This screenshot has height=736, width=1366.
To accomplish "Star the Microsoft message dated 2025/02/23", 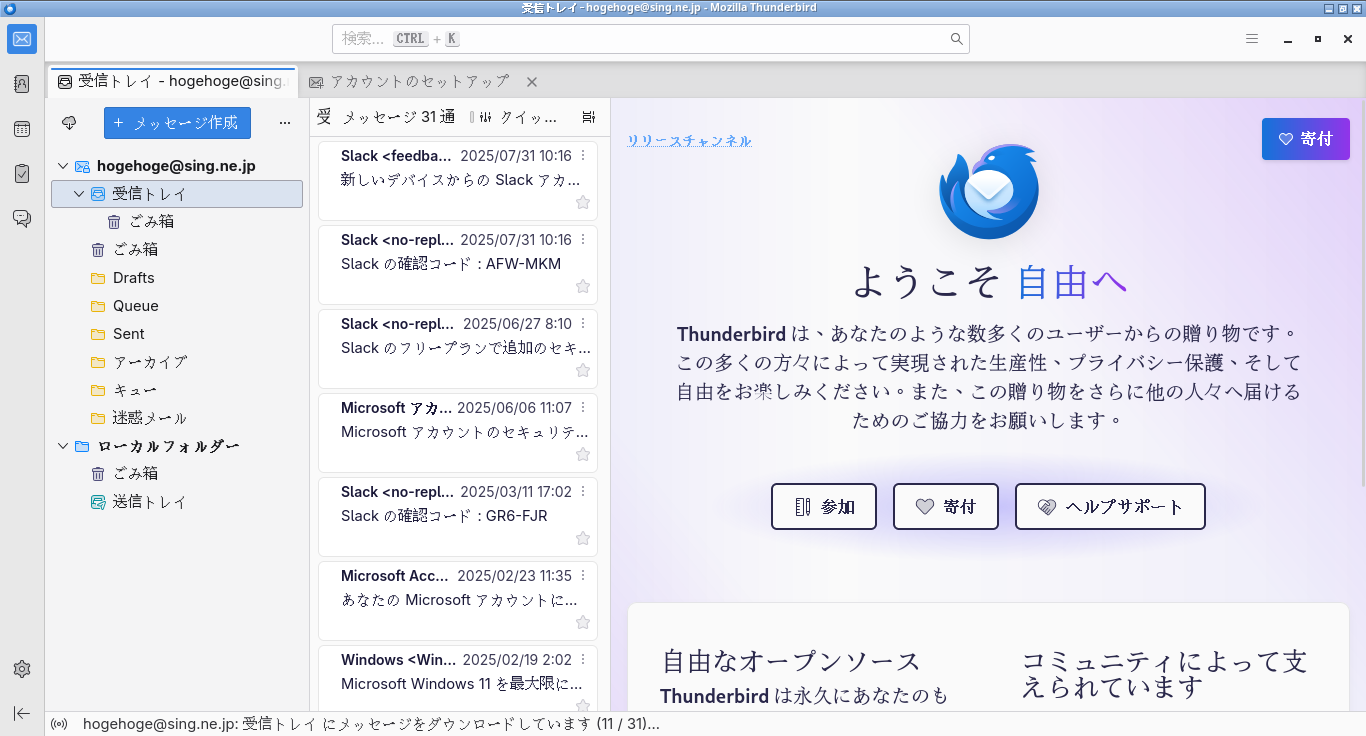I will coord(583,622).
